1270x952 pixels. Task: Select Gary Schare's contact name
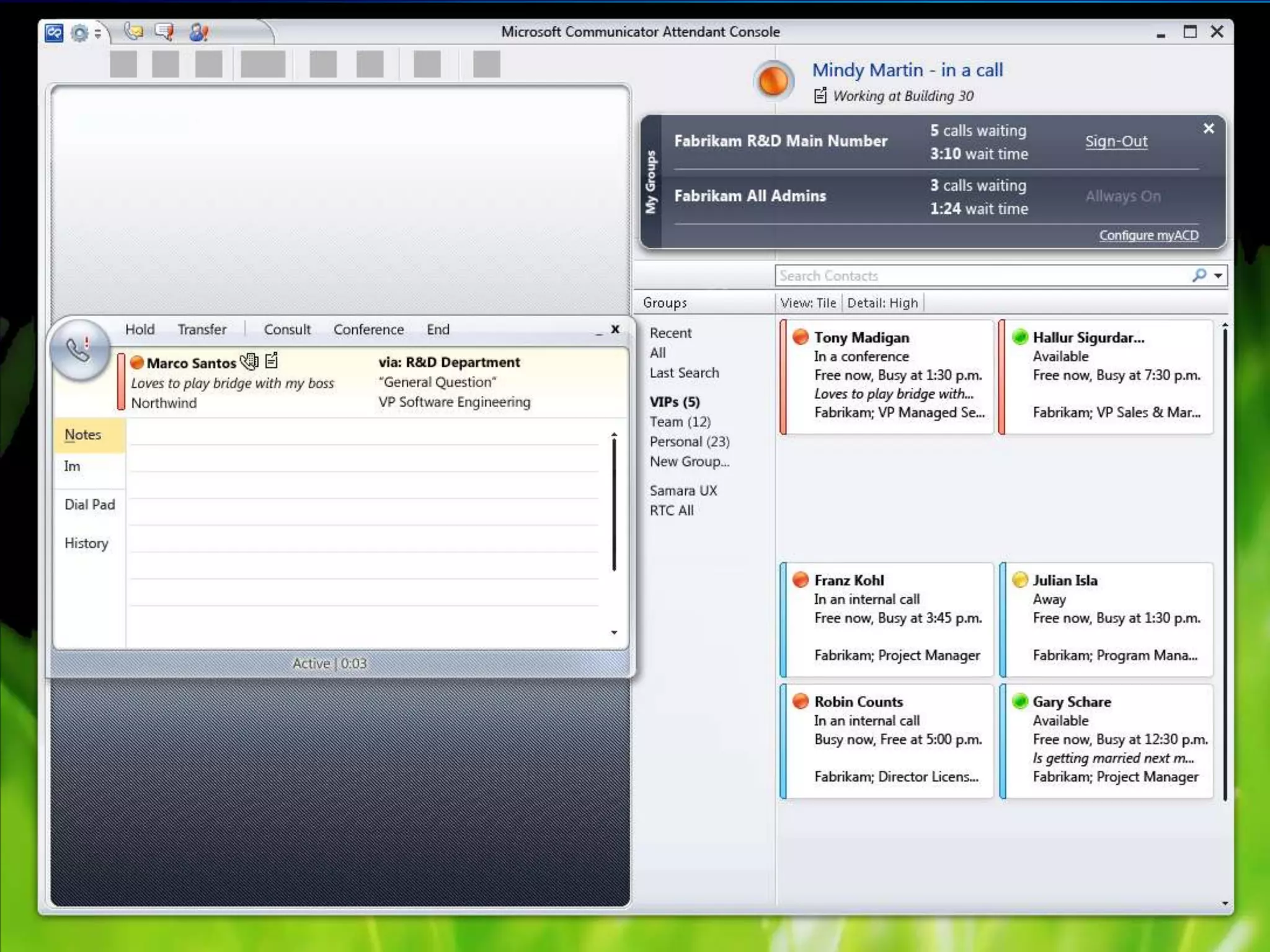1072,702
